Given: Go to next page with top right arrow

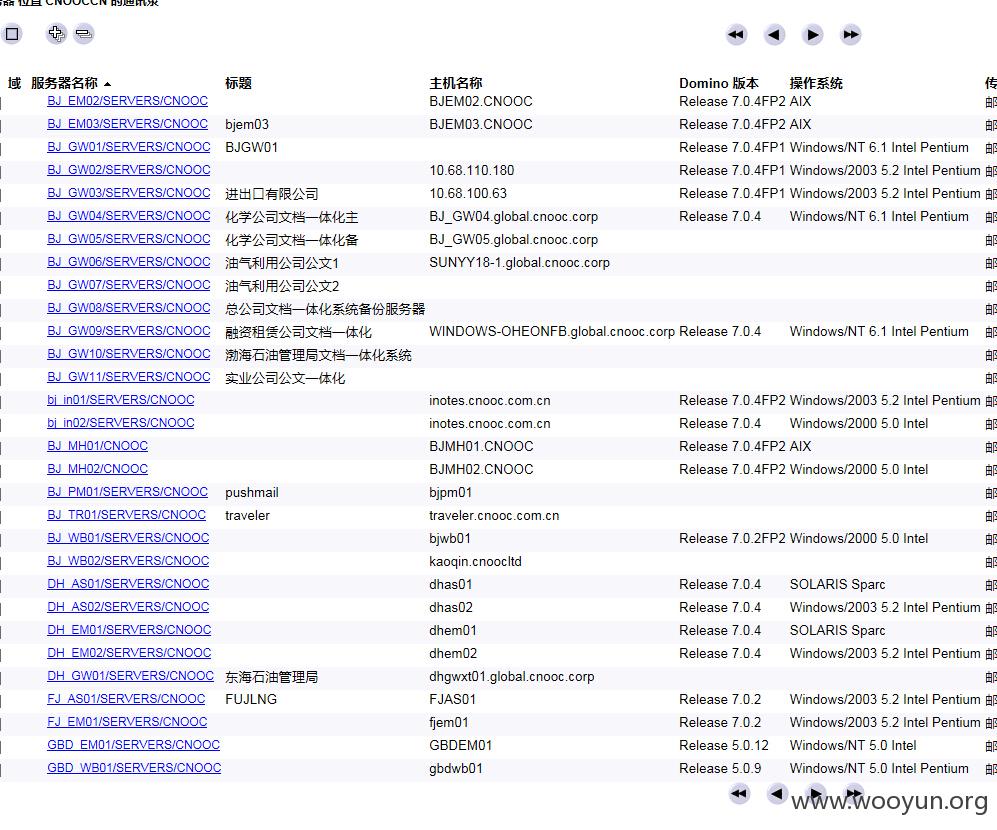Looking at the screenshot, I should click(813, 34).
